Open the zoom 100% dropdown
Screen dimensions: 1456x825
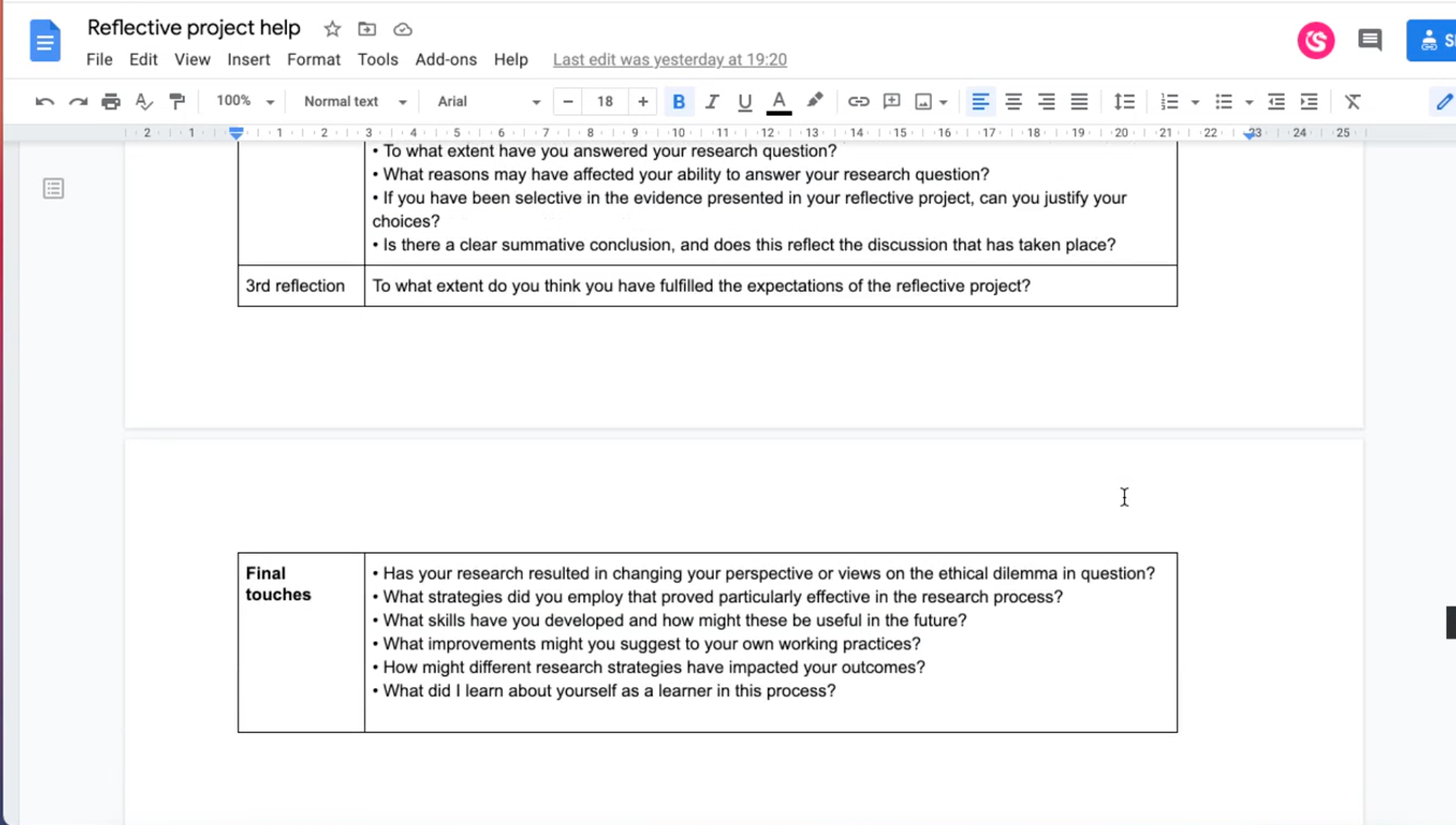click(245, 102)
